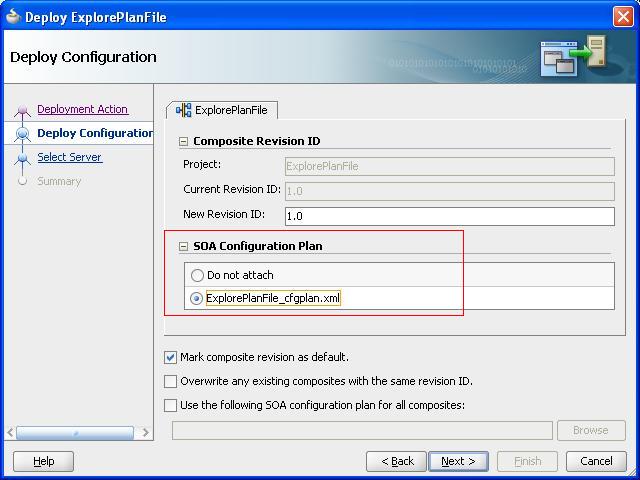Click the Cancel button
This screenshot has height=480, width=640.
pyautogui.click(x=596, y=461)
